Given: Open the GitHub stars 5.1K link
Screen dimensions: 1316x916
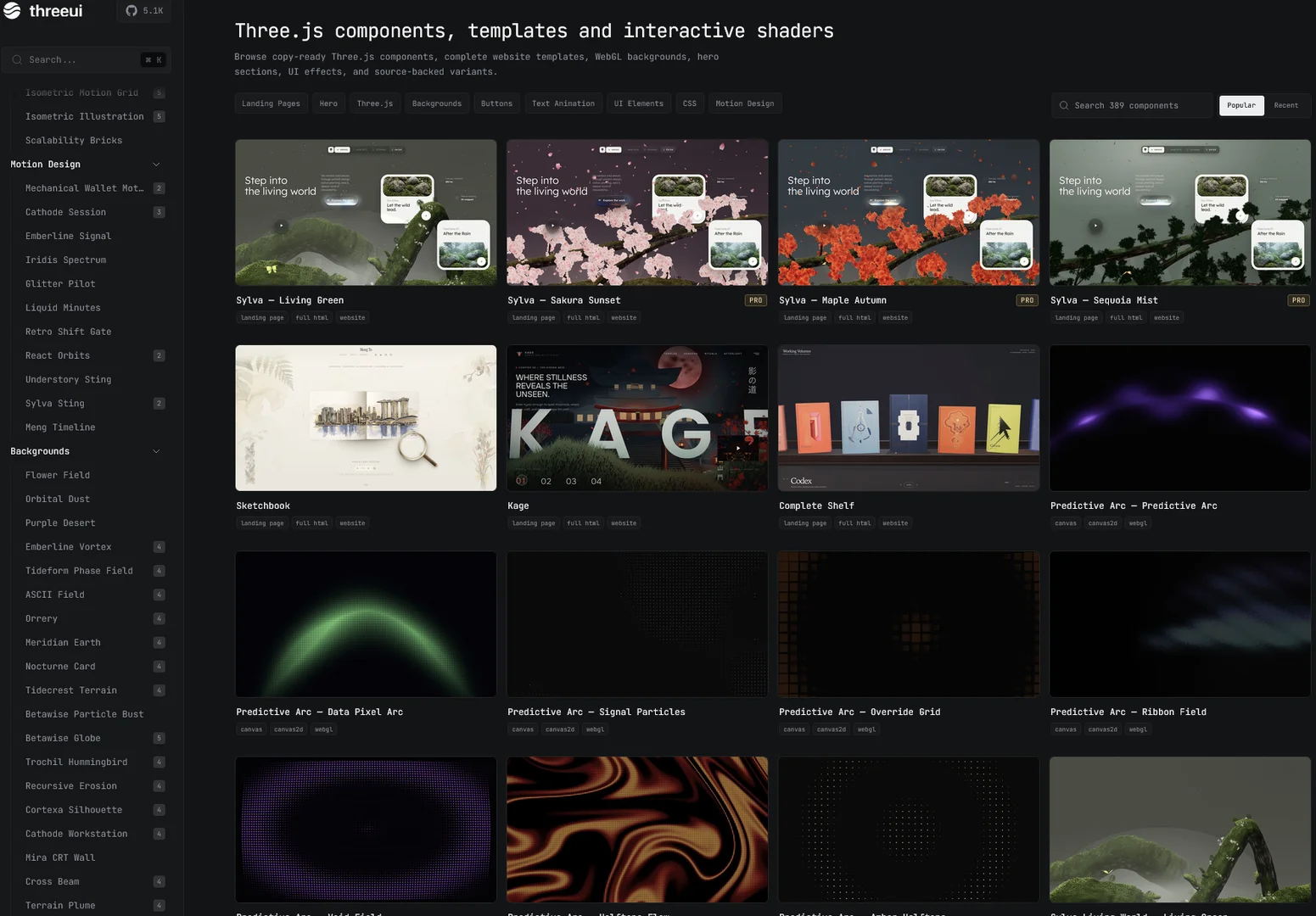Looking at the screenshot, I should click(144, 11).
